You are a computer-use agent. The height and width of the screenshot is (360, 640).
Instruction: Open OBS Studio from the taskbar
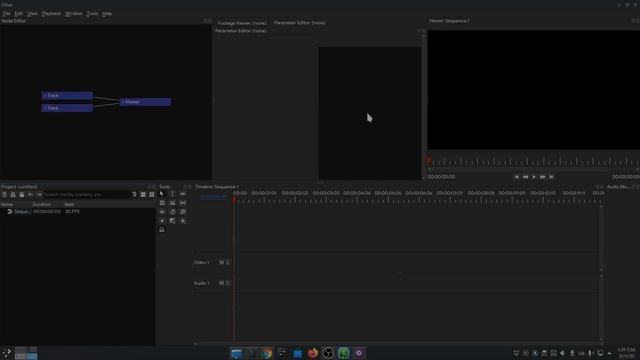pyautogui.click(x=328, y=353)
